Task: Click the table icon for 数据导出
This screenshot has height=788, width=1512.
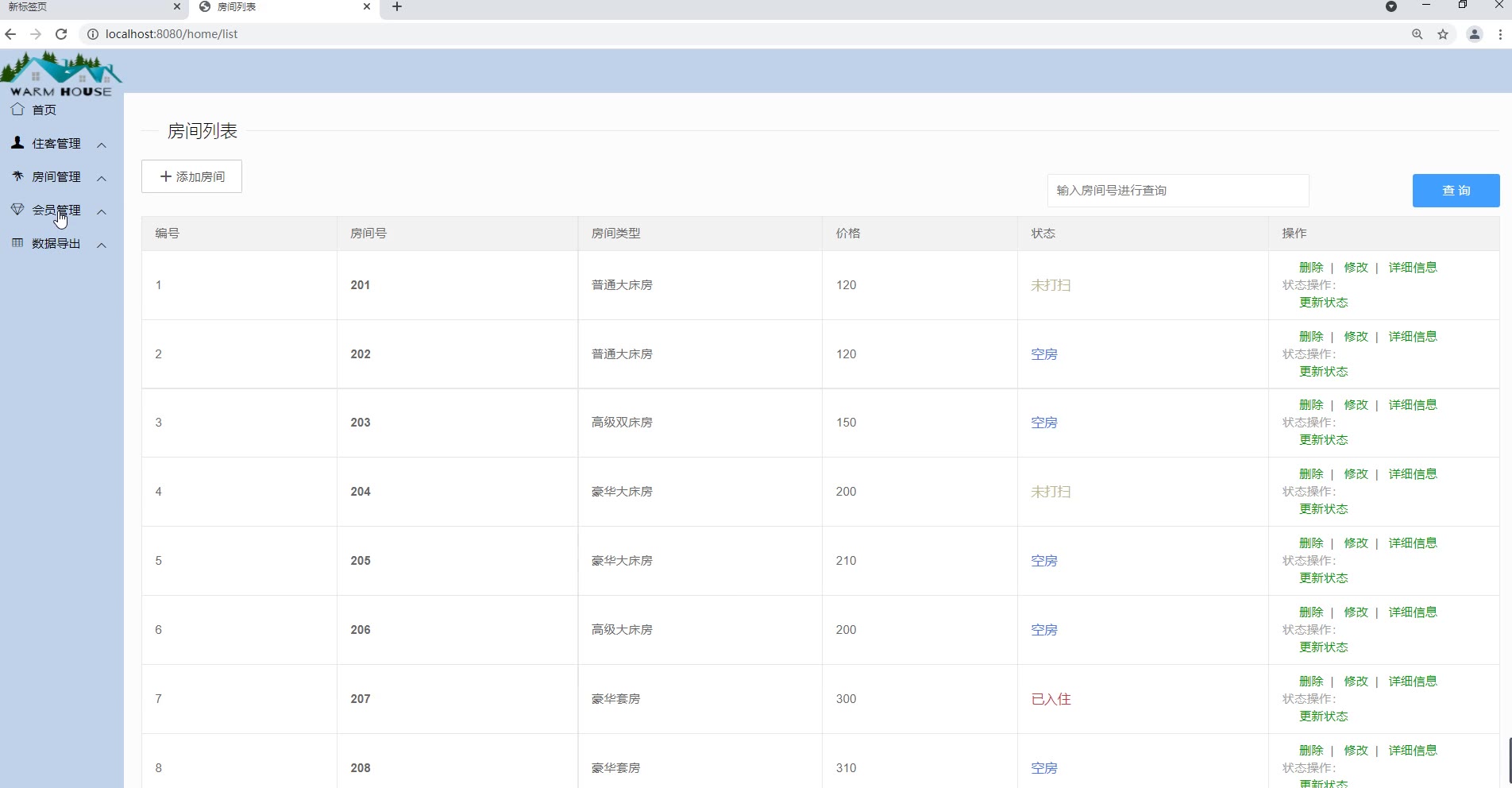Action: tap(17, 243)
